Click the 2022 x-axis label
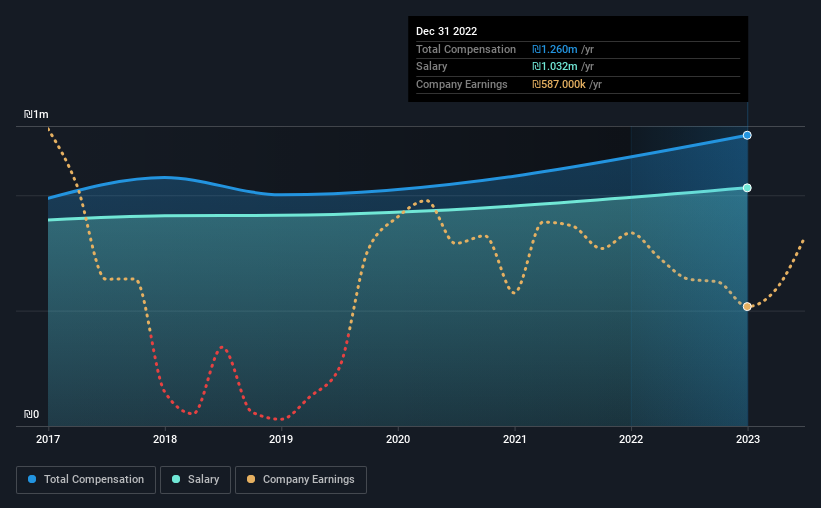Image resolution: width=821 pixels, height=508 pixels. click(631, 439)
